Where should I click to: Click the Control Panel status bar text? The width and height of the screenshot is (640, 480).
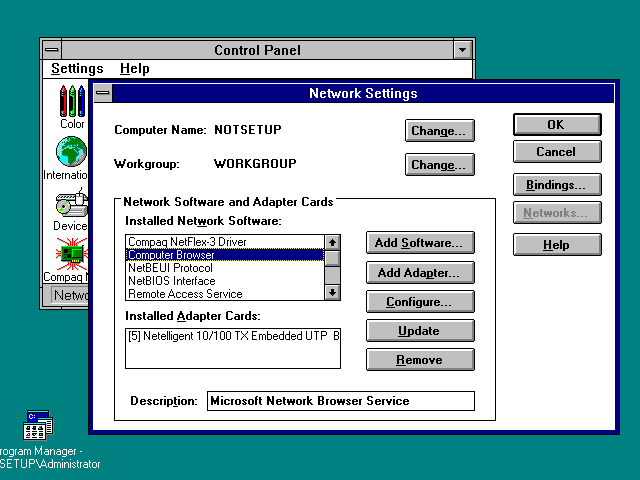click(71, 295)
